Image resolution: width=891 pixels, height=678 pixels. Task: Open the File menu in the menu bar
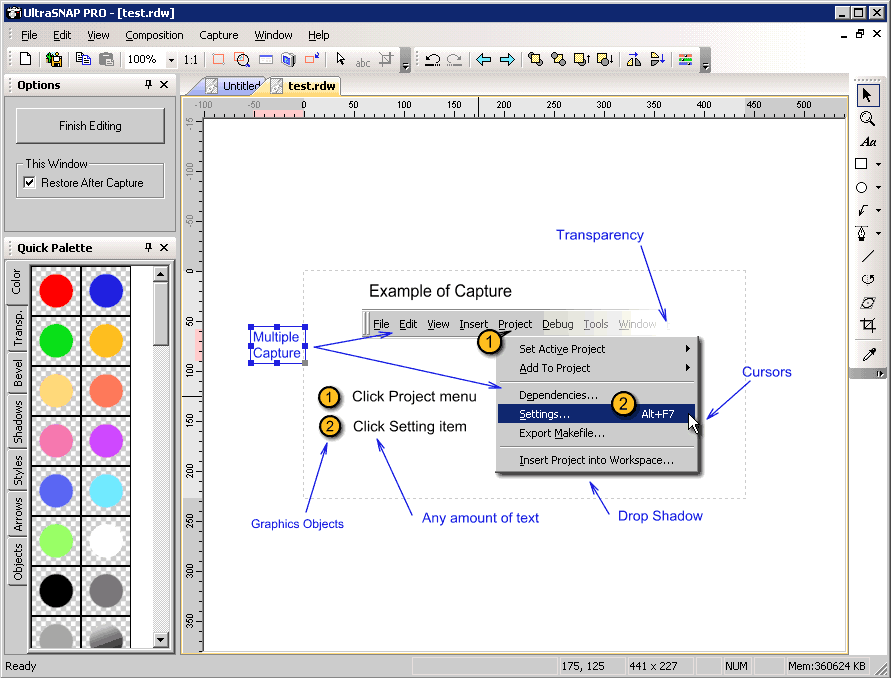pyautogui.click(x=29, y=35)
